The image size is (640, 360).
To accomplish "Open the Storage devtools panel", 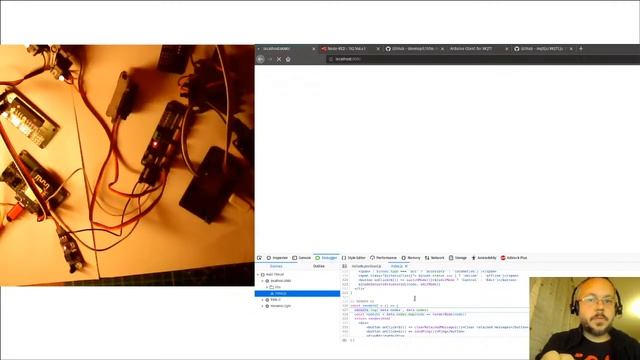I will tap(458, 258).
